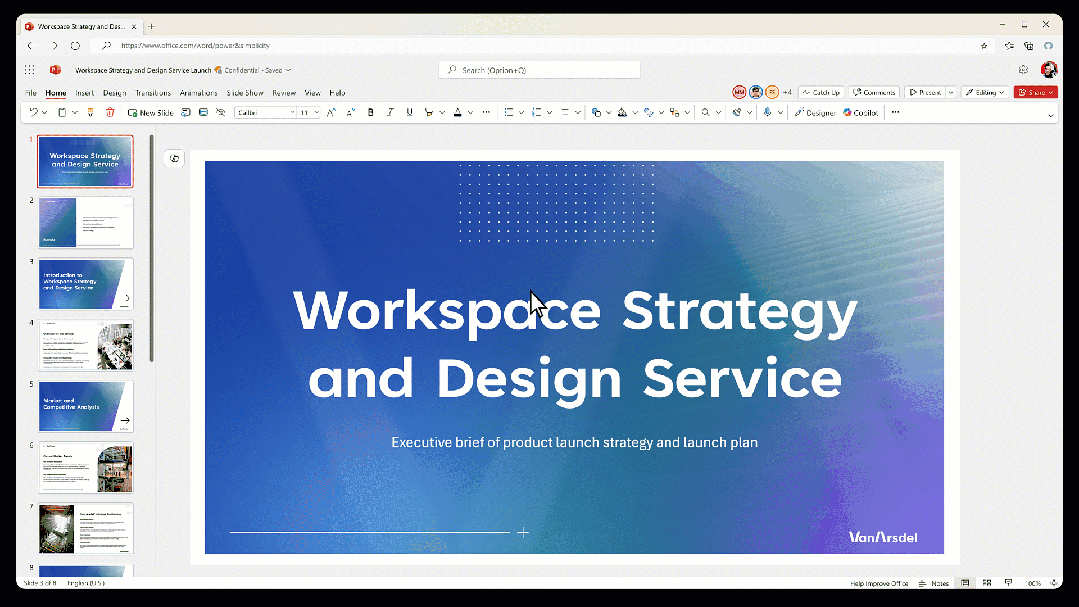Toggle Italic formatting
The width and height of the screenshot is (1079, 607).
[x=390, y=113]
